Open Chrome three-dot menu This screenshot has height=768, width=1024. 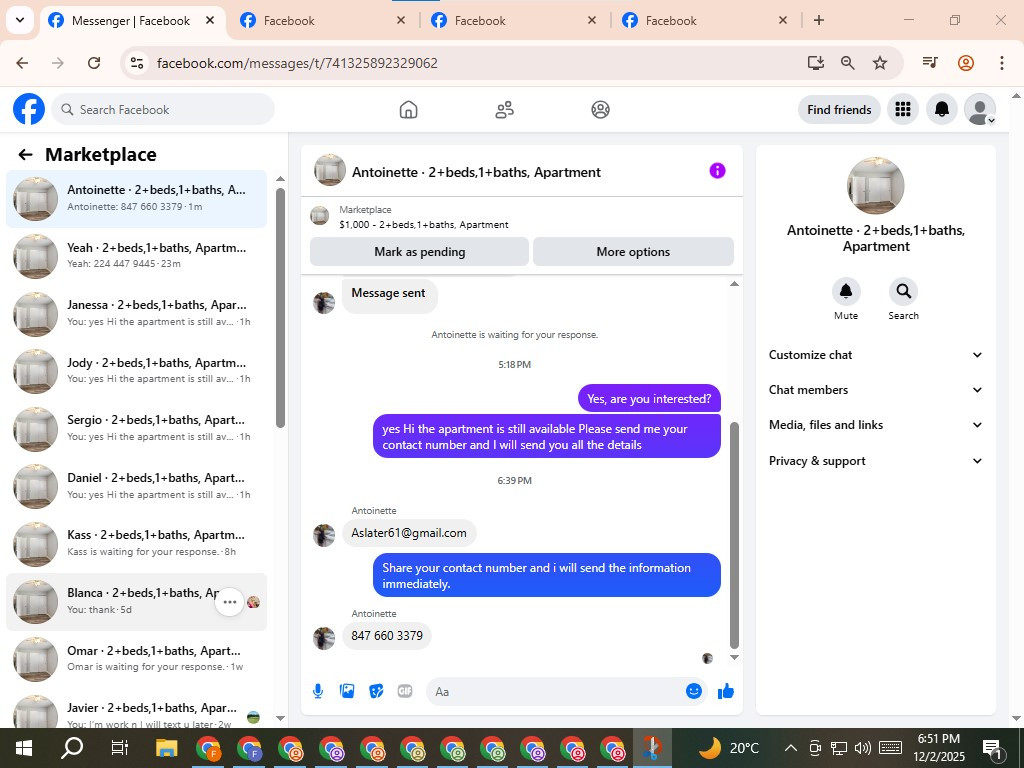click(1002, 63)
